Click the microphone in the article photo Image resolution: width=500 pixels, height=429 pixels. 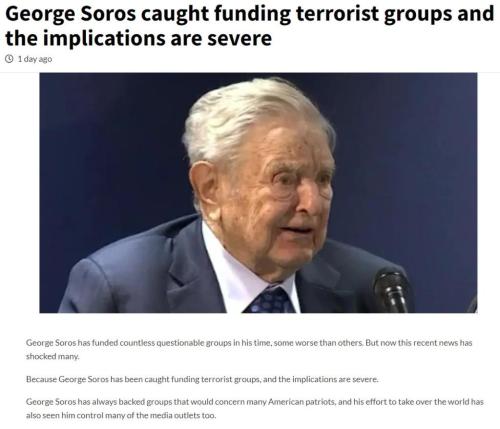click(391, 291)
